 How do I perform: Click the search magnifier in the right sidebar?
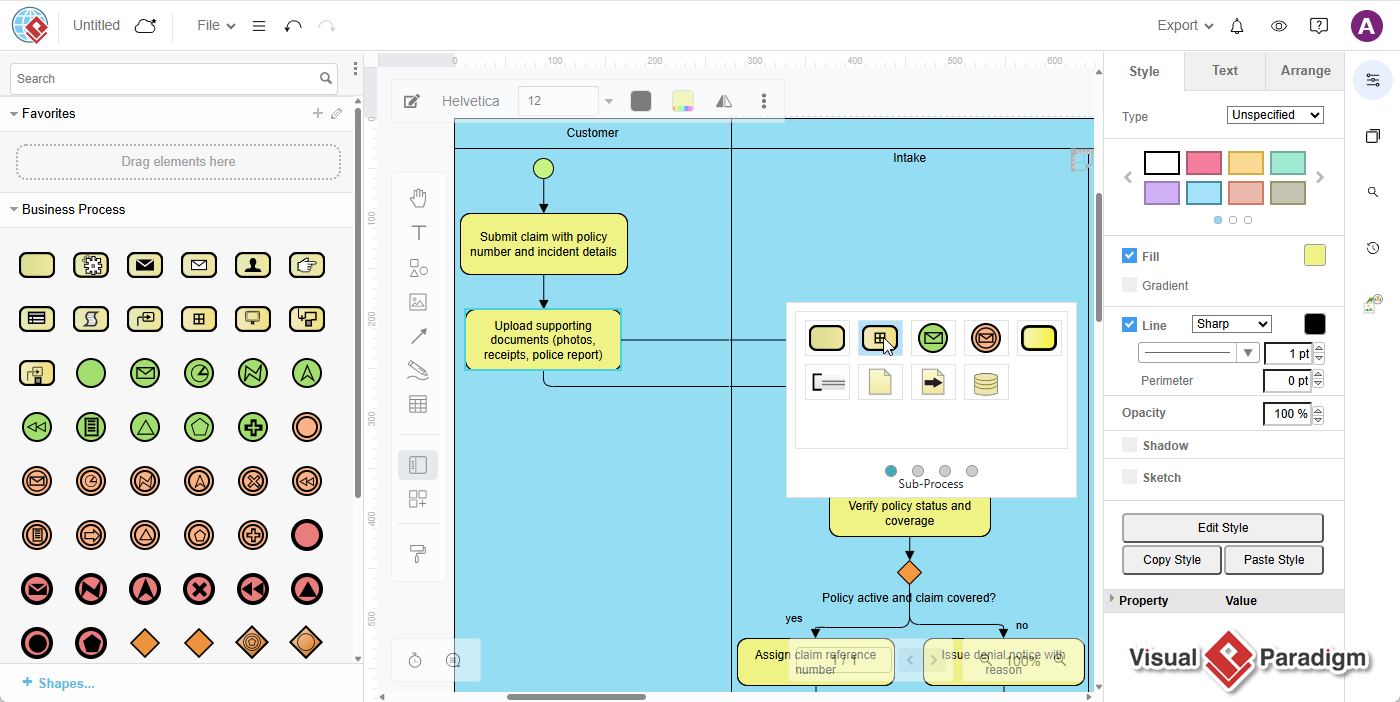[1373, 192]
